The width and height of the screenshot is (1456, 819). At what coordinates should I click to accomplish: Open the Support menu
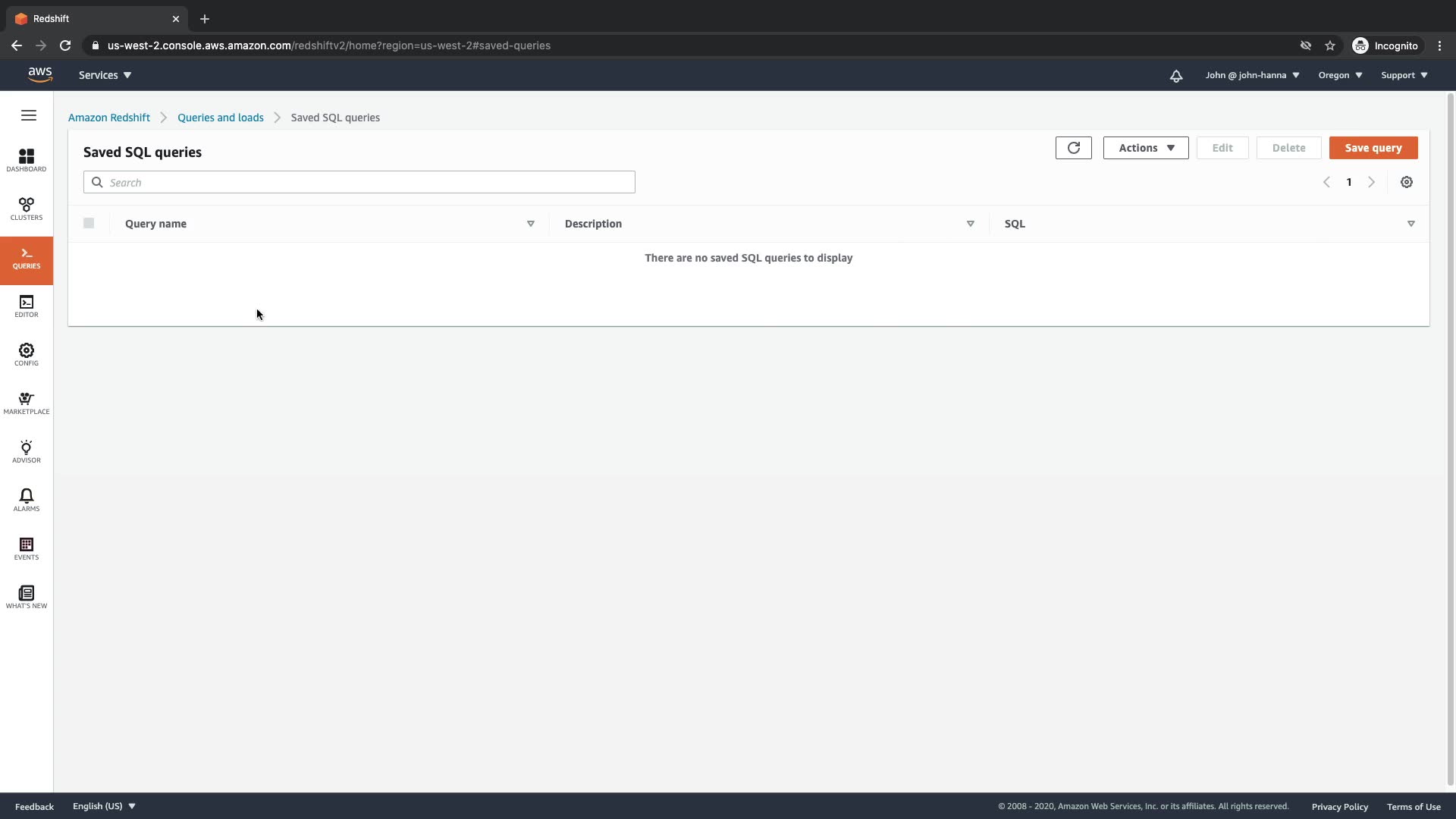click(1404, 75)
